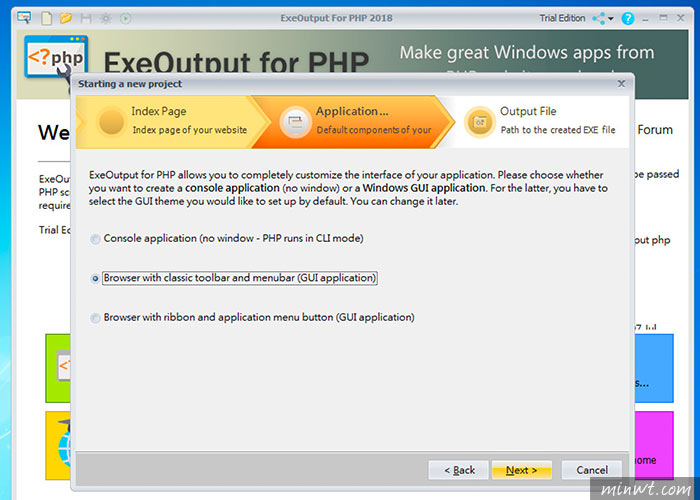Go to the Output File wizard step

tap(540, 121)
